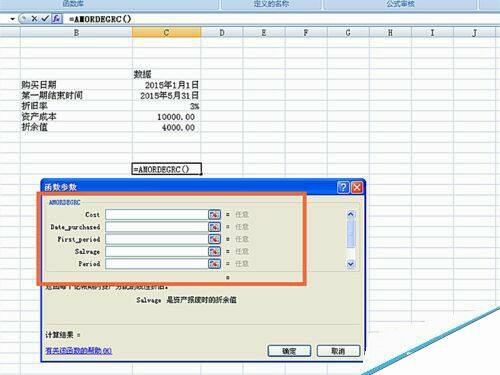The image size is (500, 375).
Task: Focus the Salvage input field
Action: pyautogui.click(x=157, y=251)
